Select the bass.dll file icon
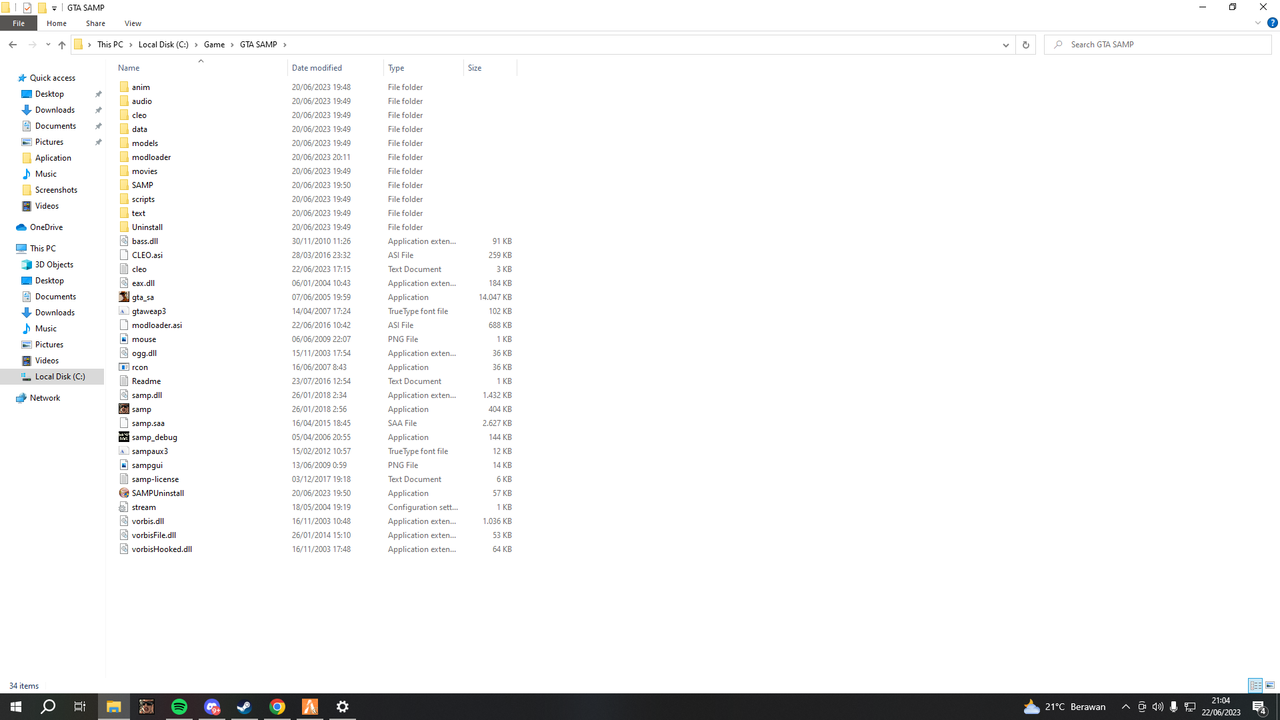 click(124, 241)
